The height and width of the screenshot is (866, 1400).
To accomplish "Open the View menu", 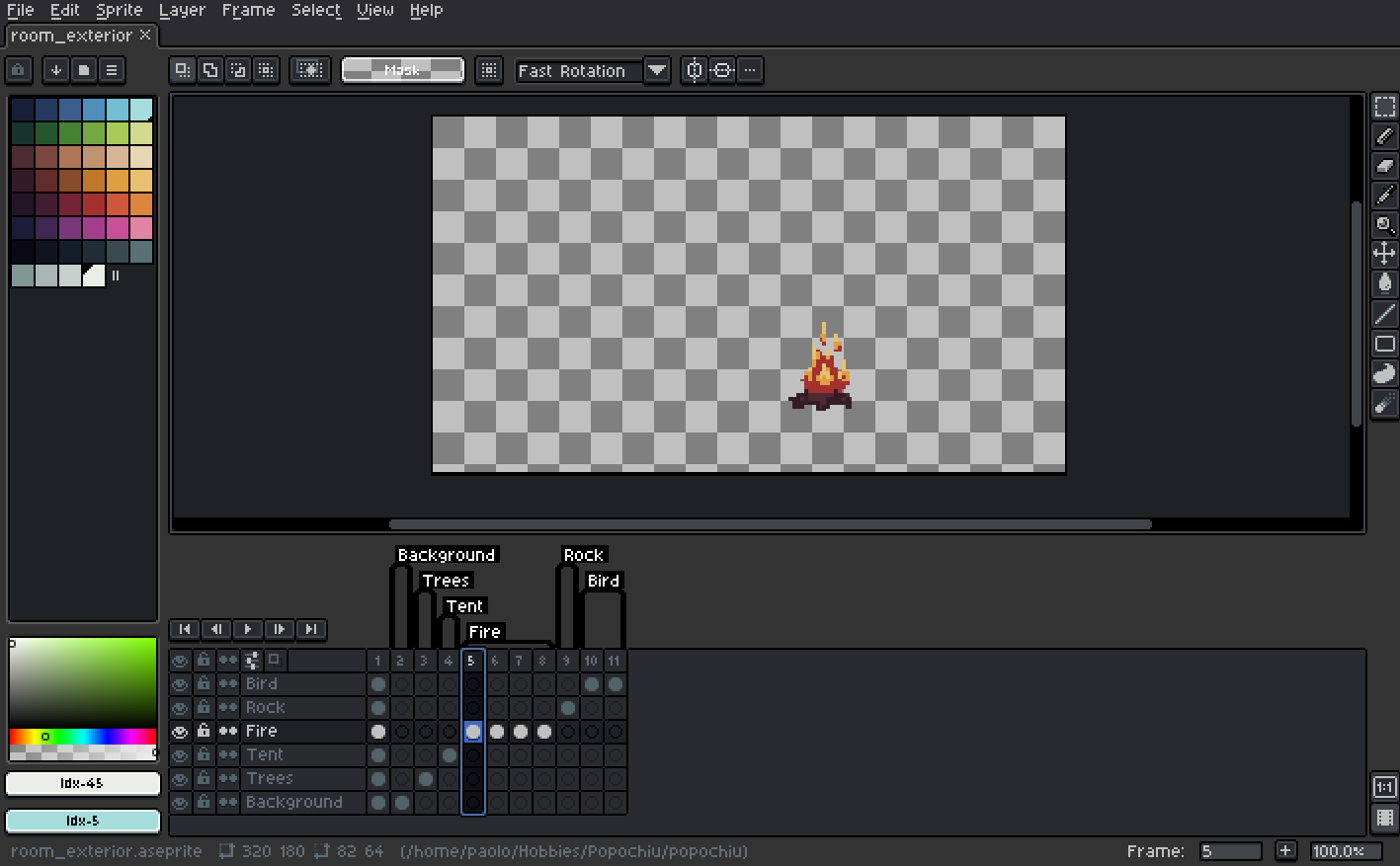I will click(375, 10).
